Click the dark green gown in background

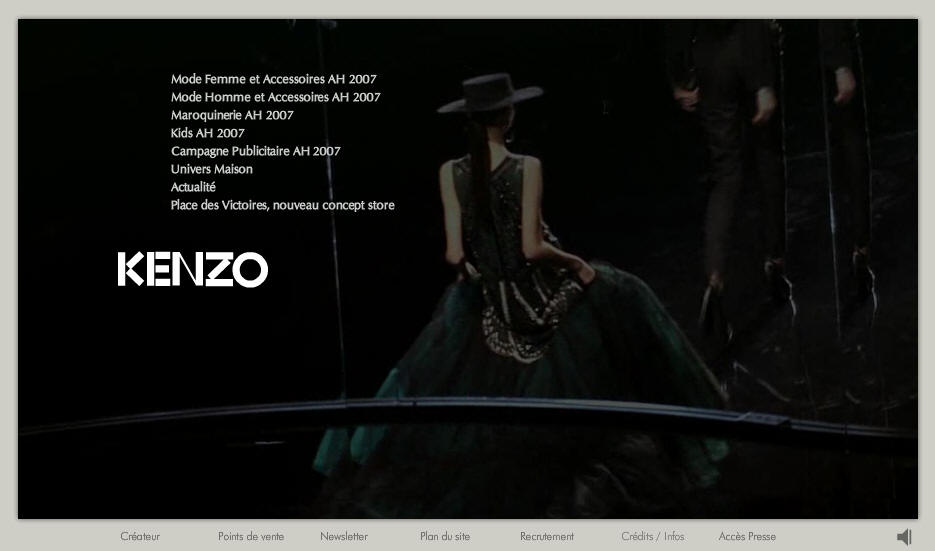pos(519,382)
